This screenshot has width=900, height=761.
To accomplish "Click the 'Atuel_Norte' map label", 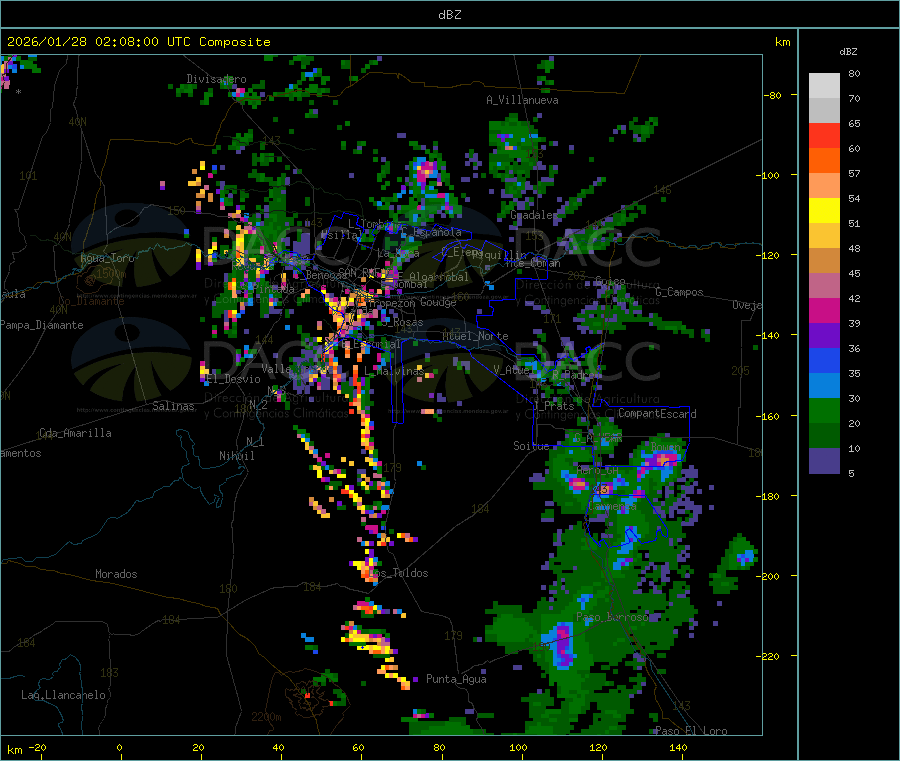I will (x=475, y=336).
